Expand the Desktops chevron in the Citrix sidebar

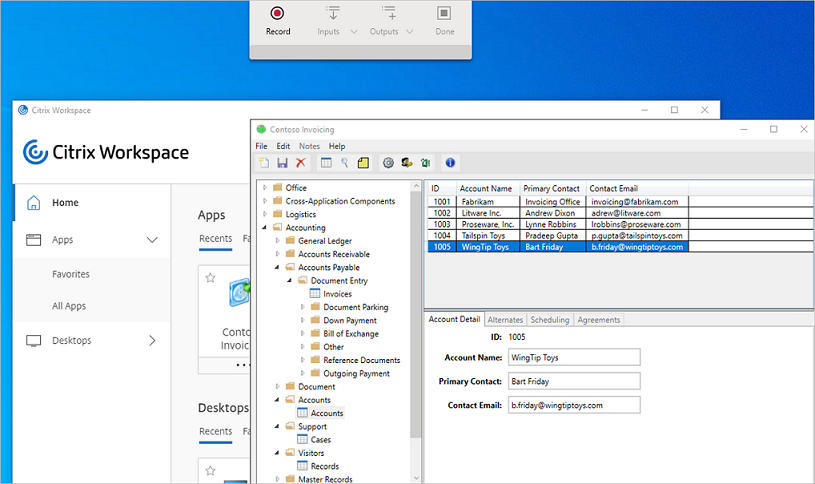152,341
